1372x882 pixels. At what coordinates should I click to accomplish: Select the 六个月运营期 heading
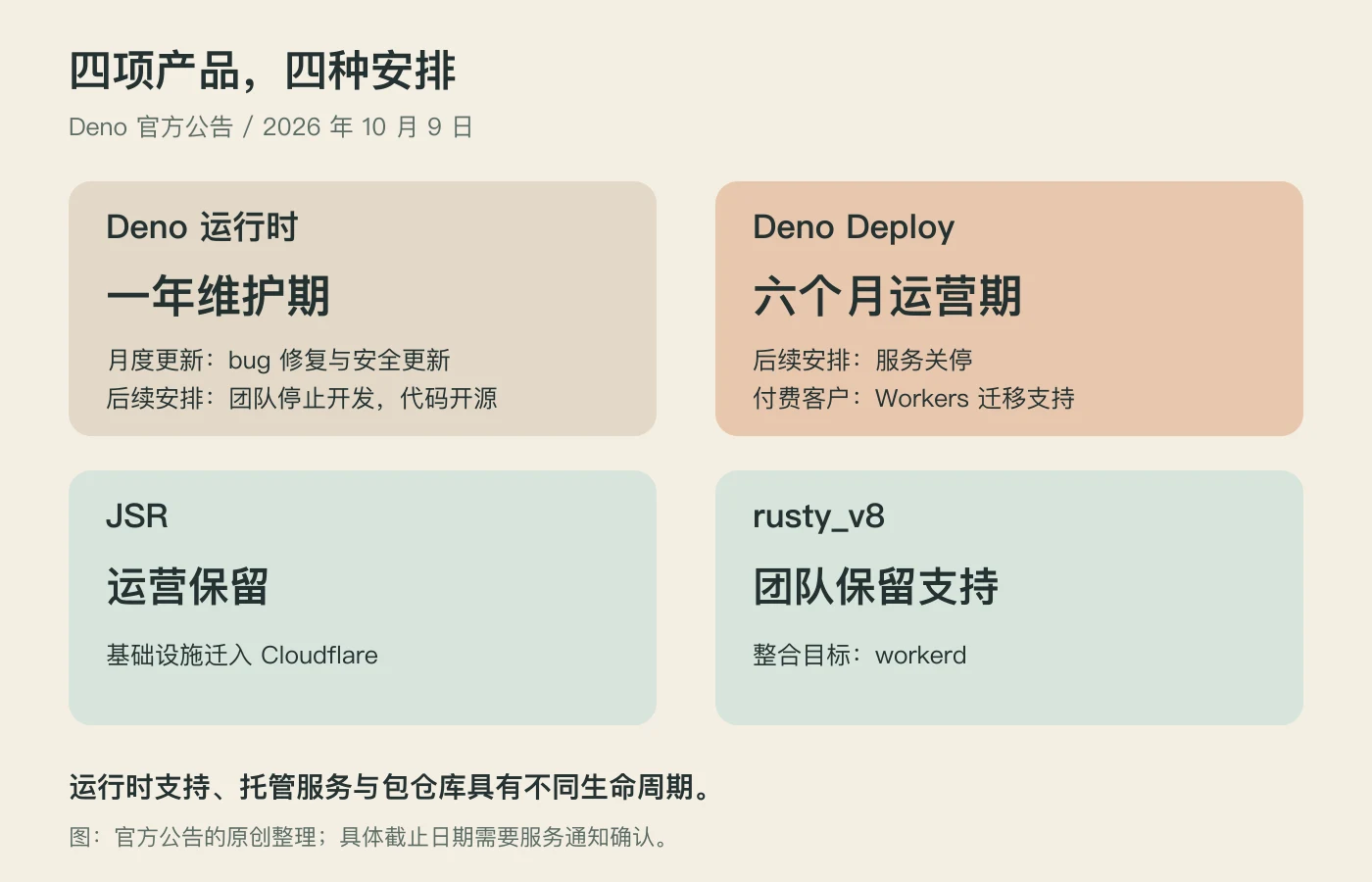coord(887,296)
